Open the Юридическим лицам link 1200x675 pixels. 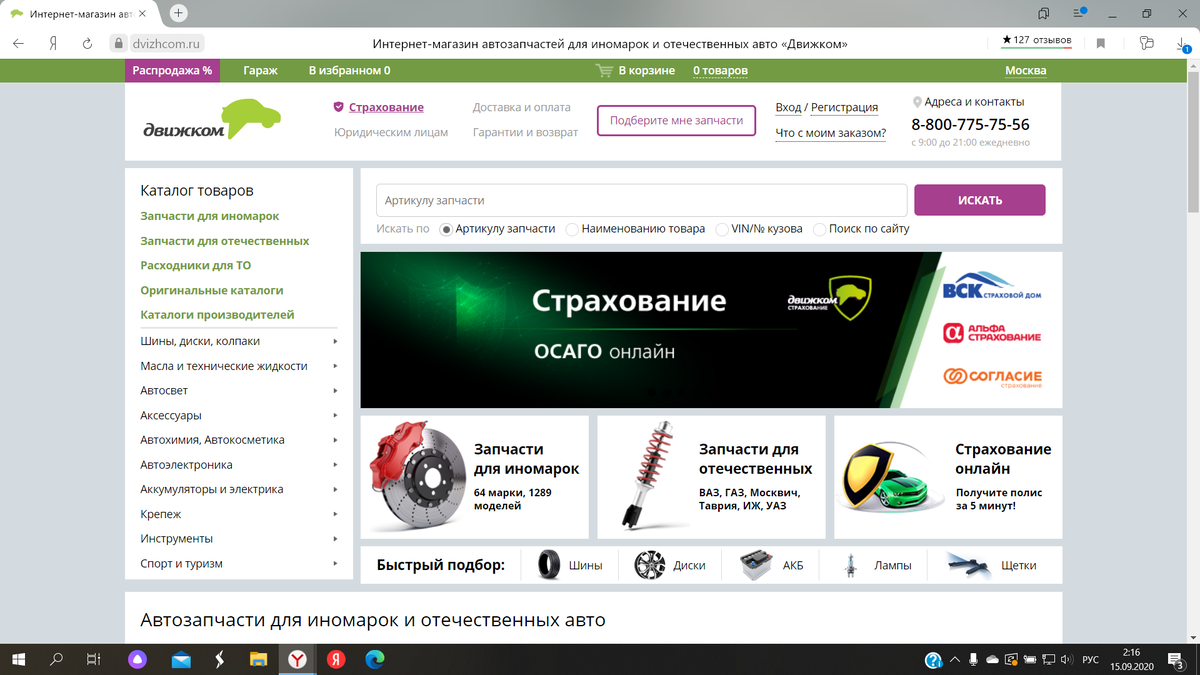(x=391, y=132)
